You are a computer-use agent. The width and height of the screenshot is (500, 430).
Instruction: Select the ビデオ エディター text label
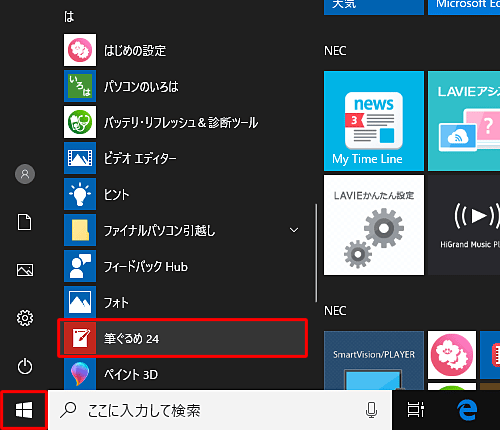coord(140,158)
